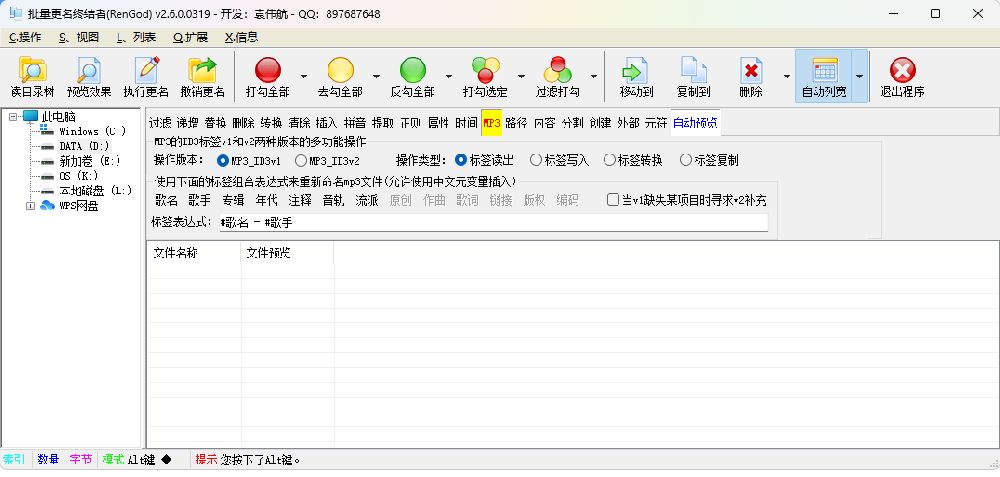Open the X.信息 menu
This screenshot has height=477, width=1000.
(x=241, y=37)
